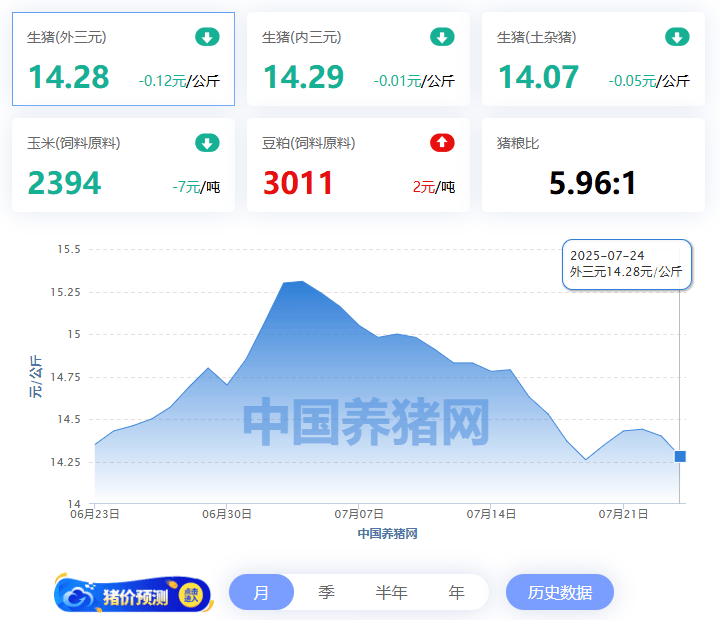
Task: Click the 14.29 price value
Action: (x=304, y=77)
